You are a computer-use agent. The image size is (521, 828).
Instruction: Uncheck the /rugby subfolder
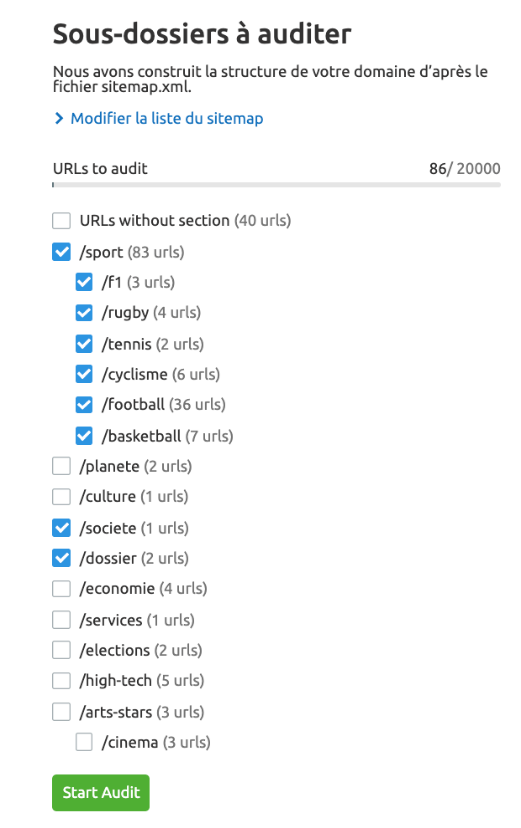click(x=84, y=313)
